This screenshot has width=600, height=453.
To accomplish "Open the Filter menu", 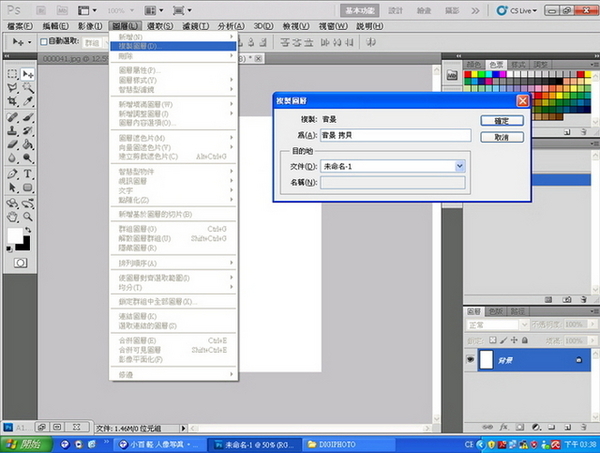I will [196, 26].
